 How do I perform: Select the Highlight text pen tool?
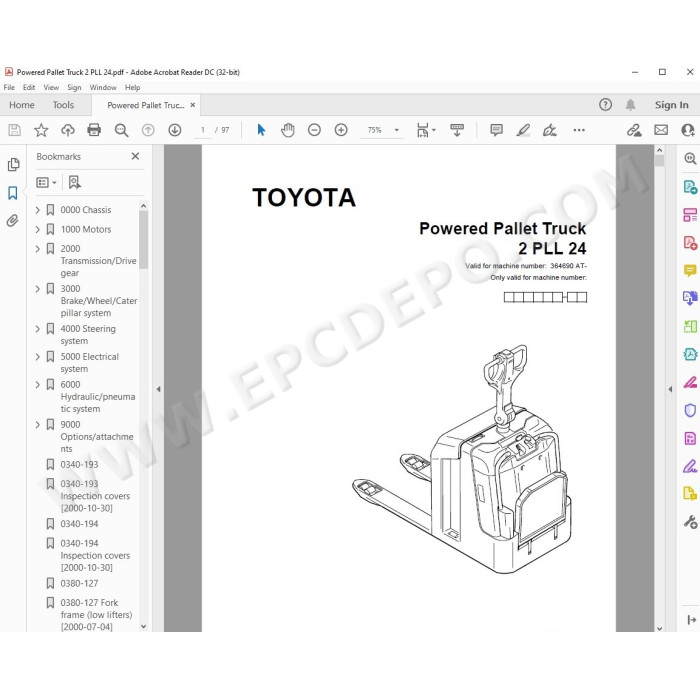pyautogui.click(x=523, y=130)
